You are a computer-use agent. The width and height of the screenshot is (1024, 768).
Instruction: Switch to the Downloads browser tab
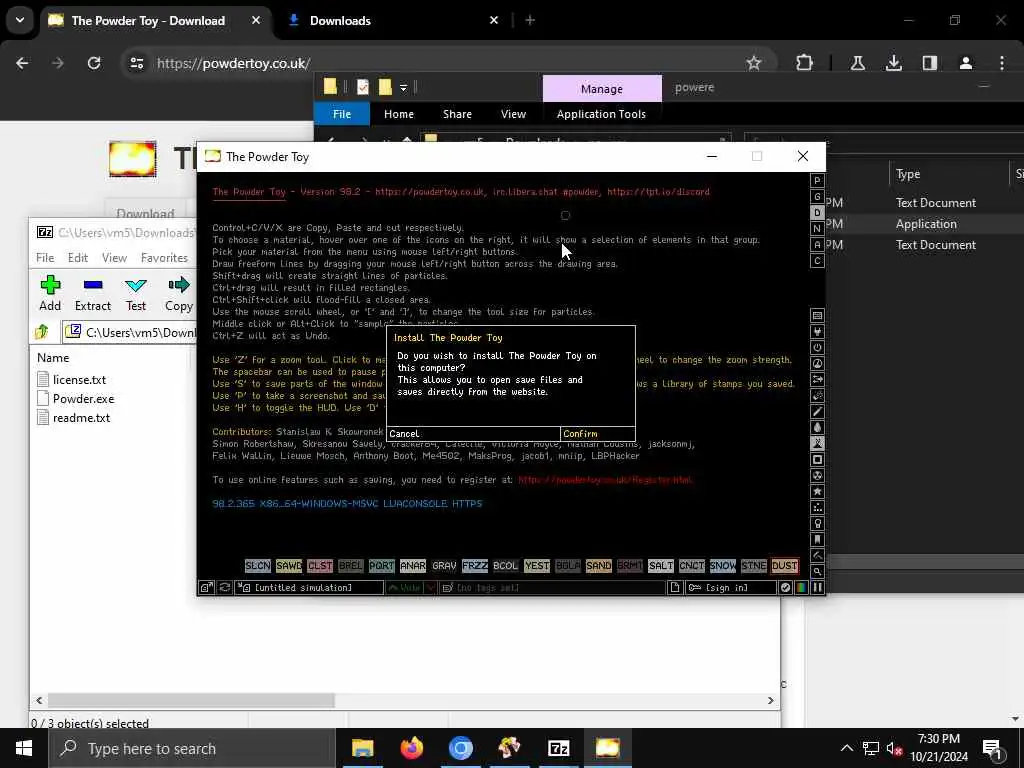click(x=393, y=20)
